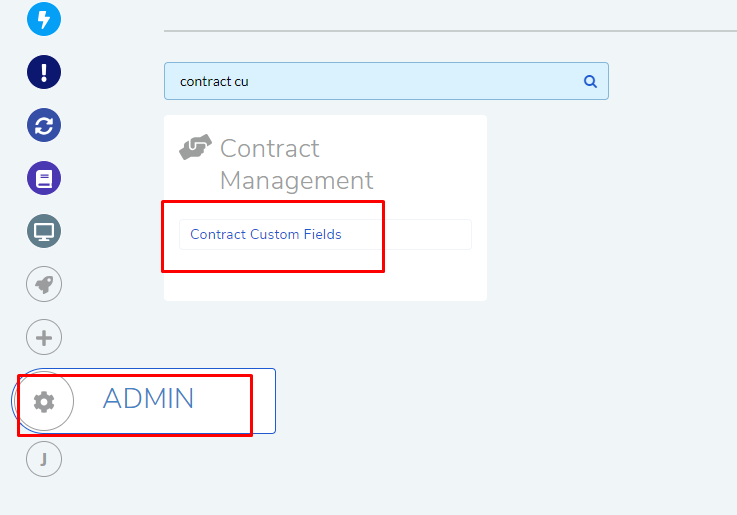The width and height of the screenshot is (737, 515).
Task: Open the Contract Custom Fields link
Action: tap(266, 234)
